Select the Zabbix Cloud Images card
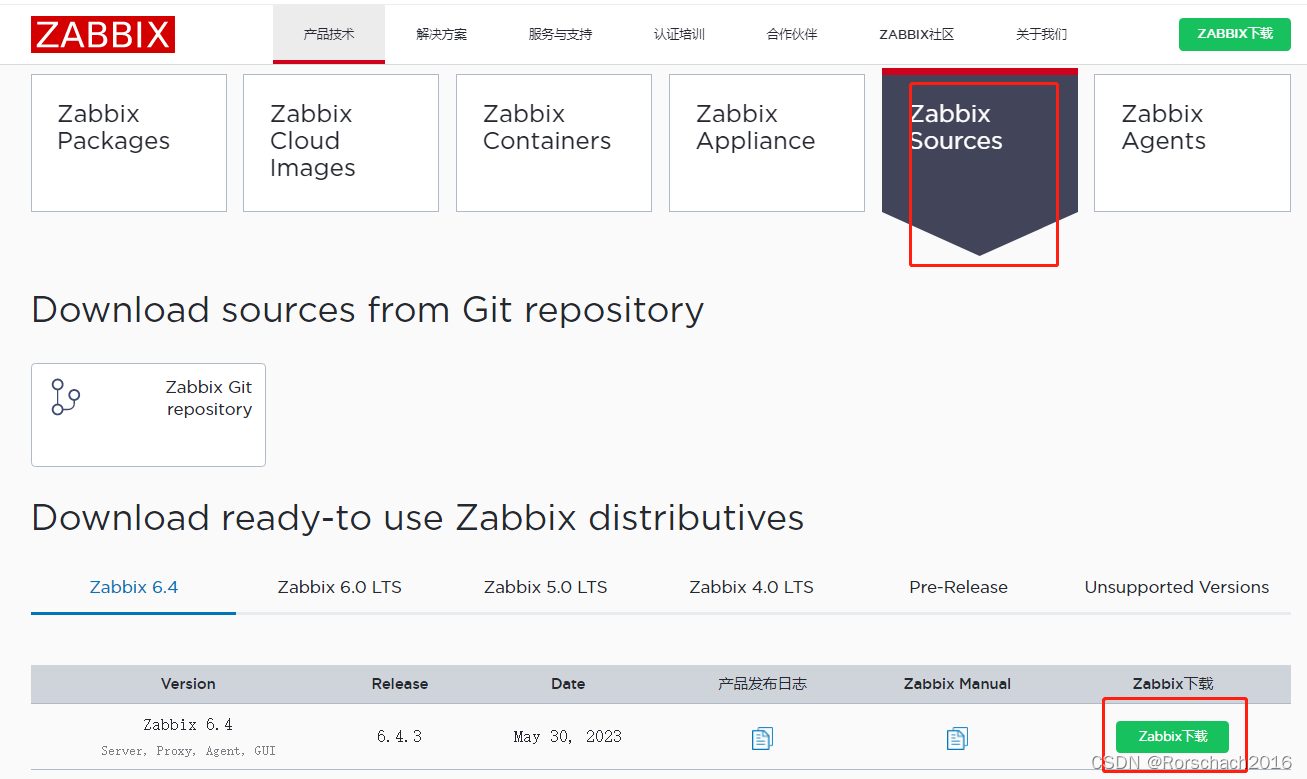The width and height of the screenshot is (1307, 779). [341, 143]
